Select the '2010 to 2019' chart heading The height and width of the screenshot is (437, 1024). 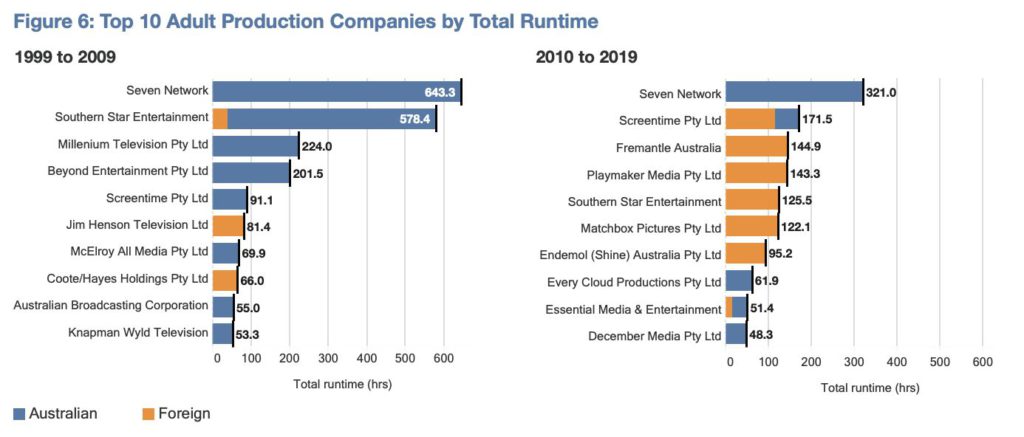point(586,57)
